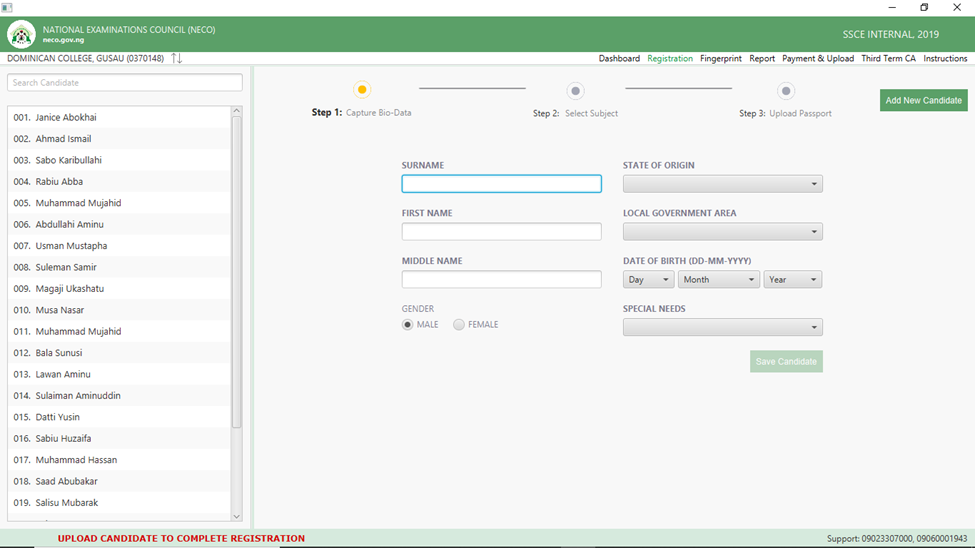Click the candidate list scrollbar down arrow

(x=237, y=516)
